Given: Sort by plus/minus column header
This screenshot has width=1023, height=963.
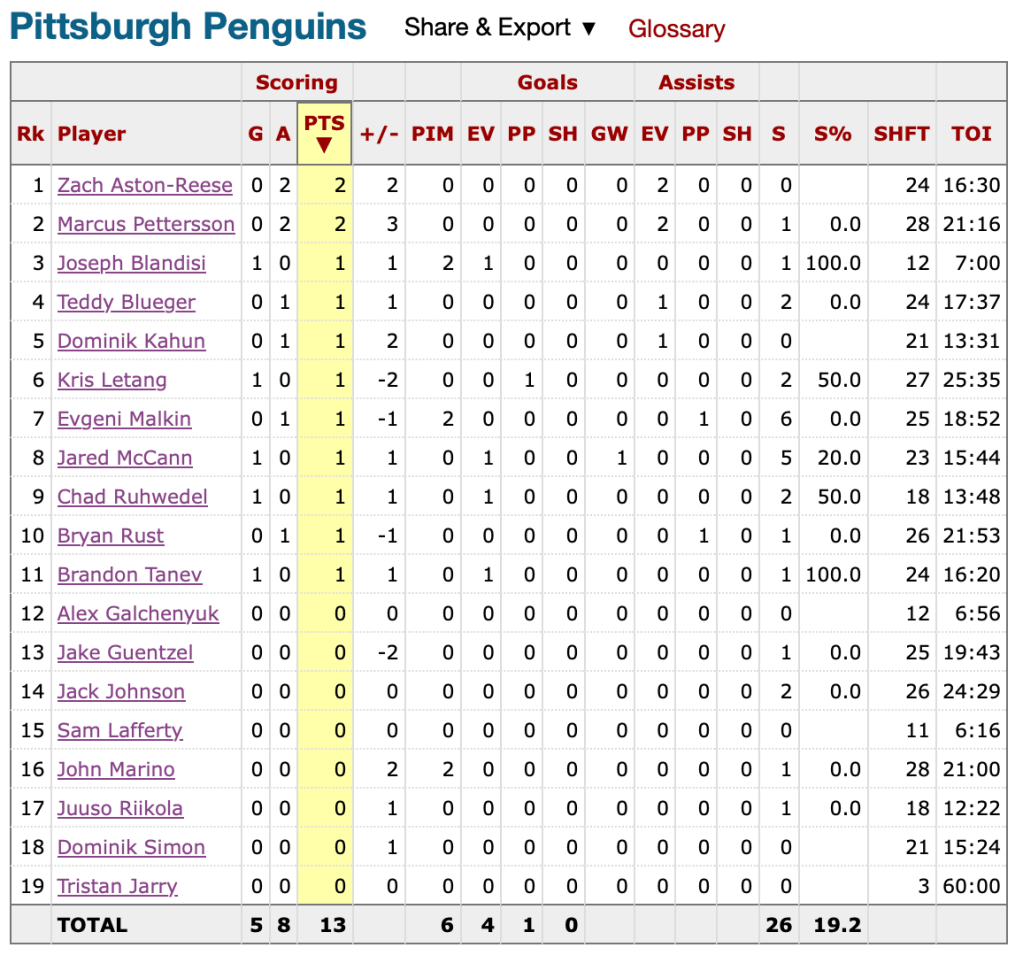Looking at the screenshot, I should tap(380, 134).
